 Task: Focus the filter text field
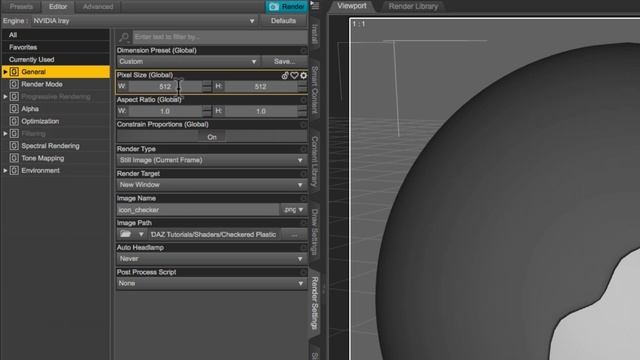(x=220, y=37)
